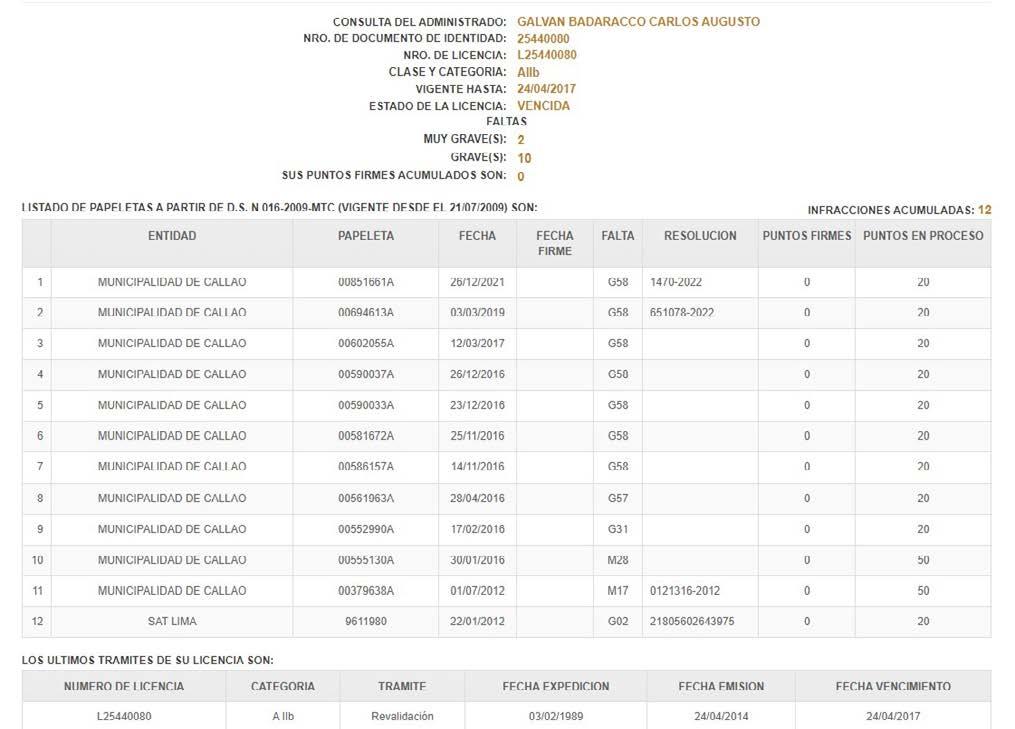Click the expiry date 24/04/2017 in header
This screenshot has width=1015, height=729.
[546, 89]
